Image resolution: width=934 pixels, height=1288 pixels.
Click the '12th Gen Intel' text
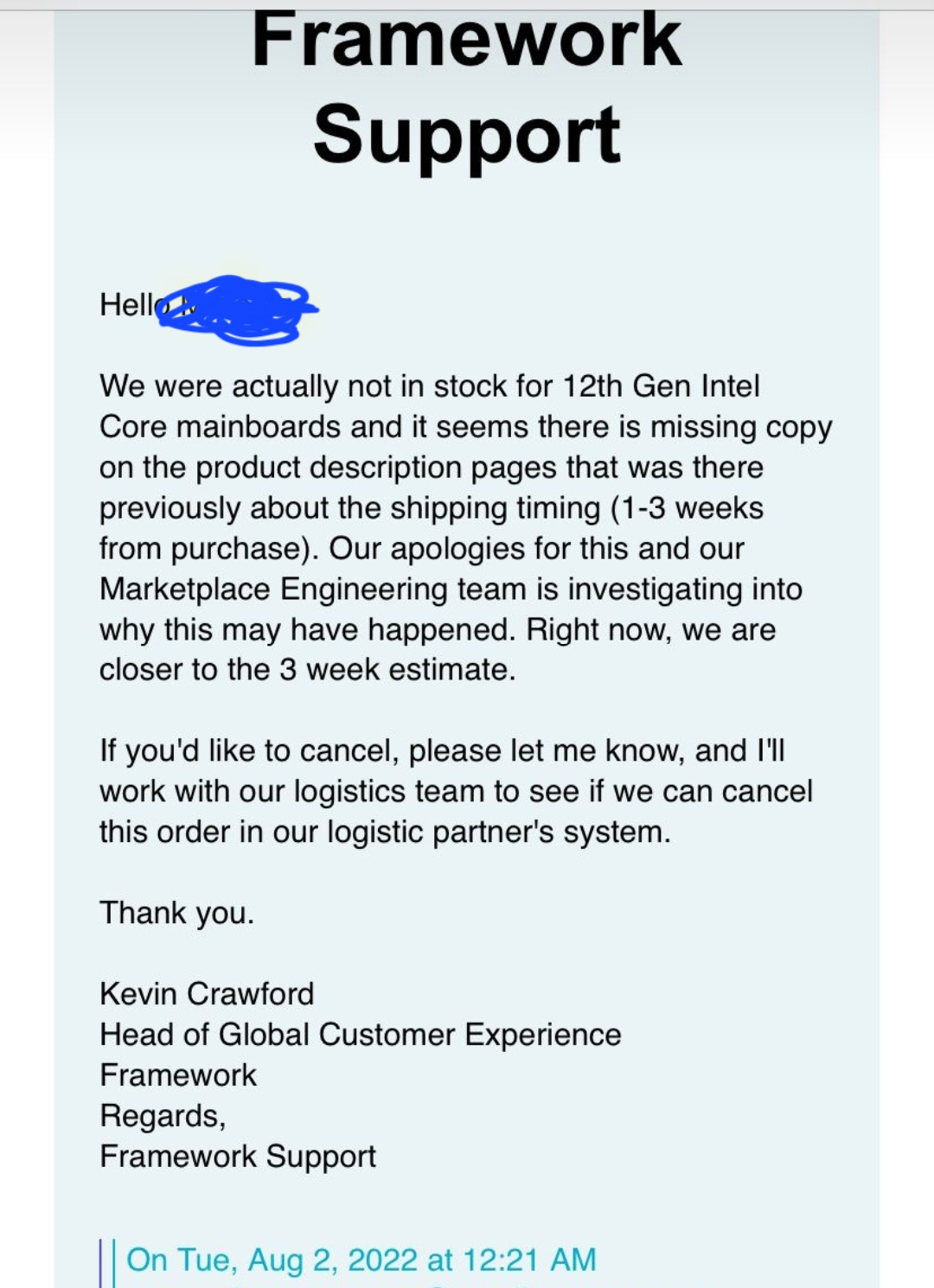pyautogui.click(x=661, y=386)
